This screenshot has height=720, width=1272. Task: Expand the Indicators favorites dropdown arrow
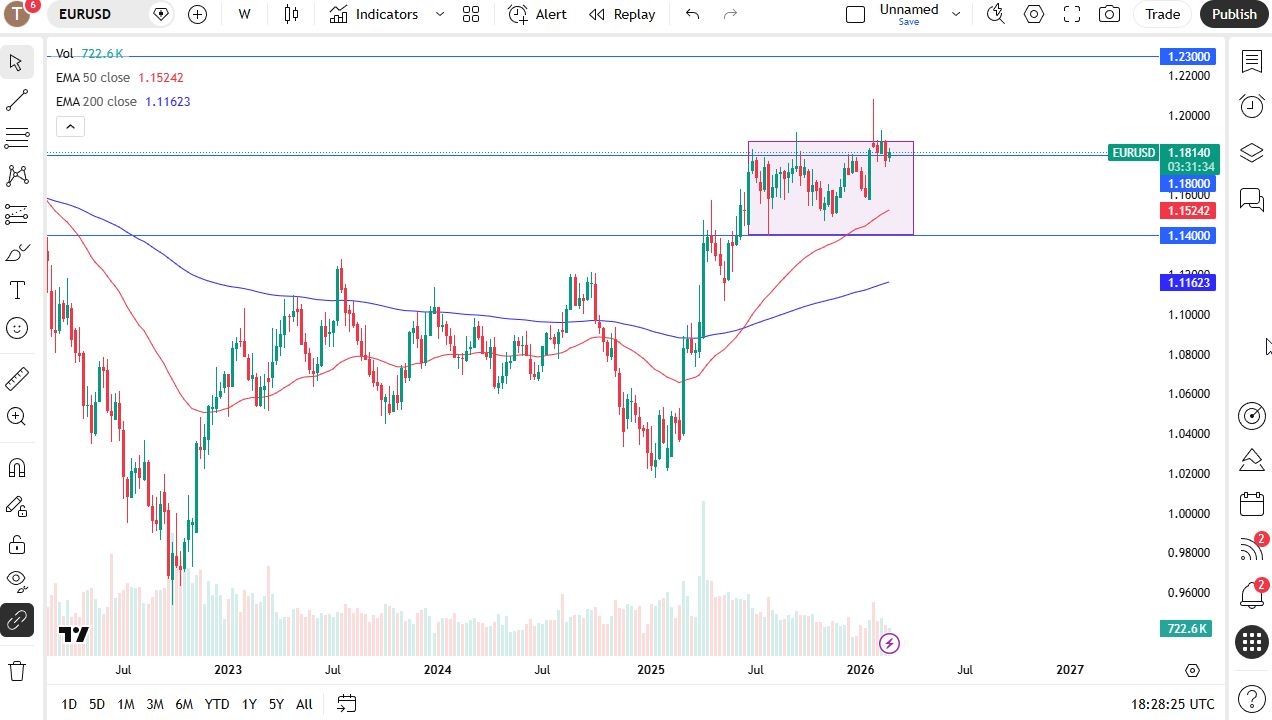pyautogui.click(x=440, y=14)
